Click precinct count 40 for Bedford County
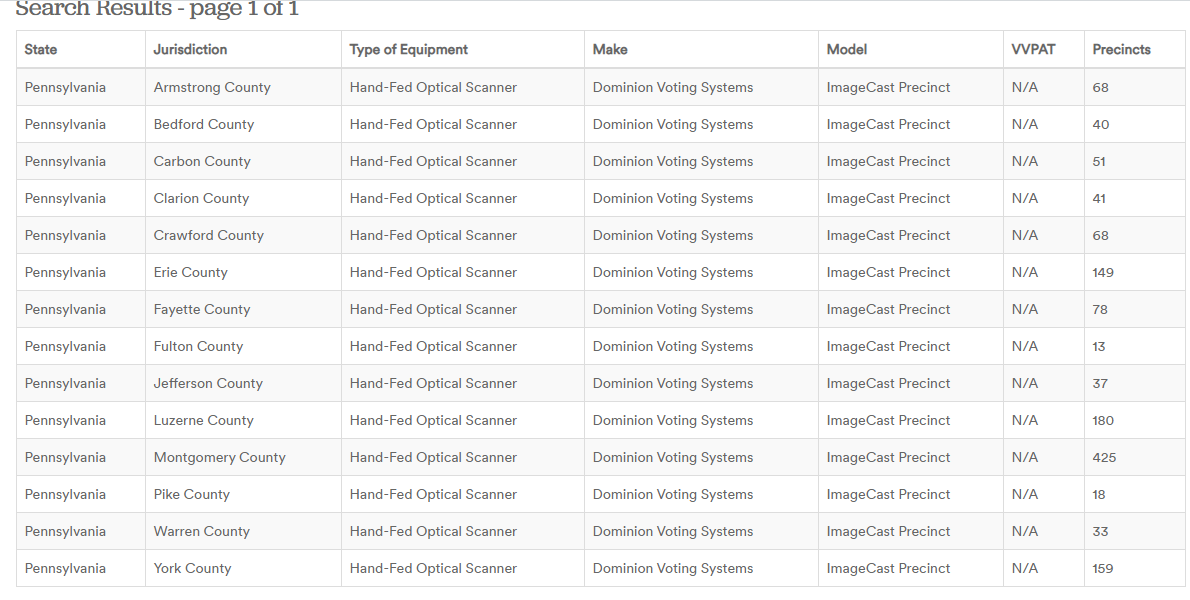 (x=1100, y=124)
